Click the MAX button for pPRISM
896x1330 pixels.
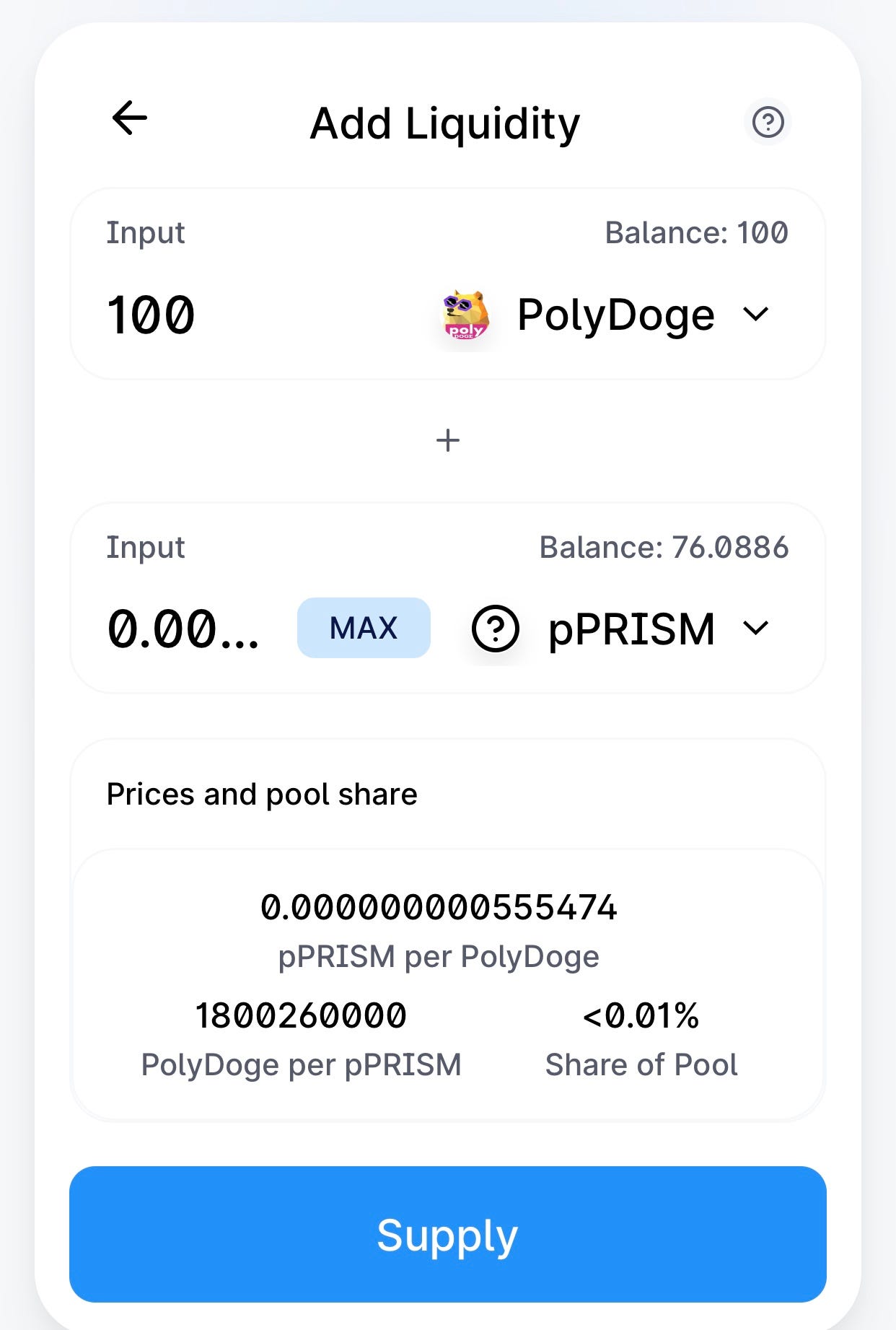coord(364,628)
